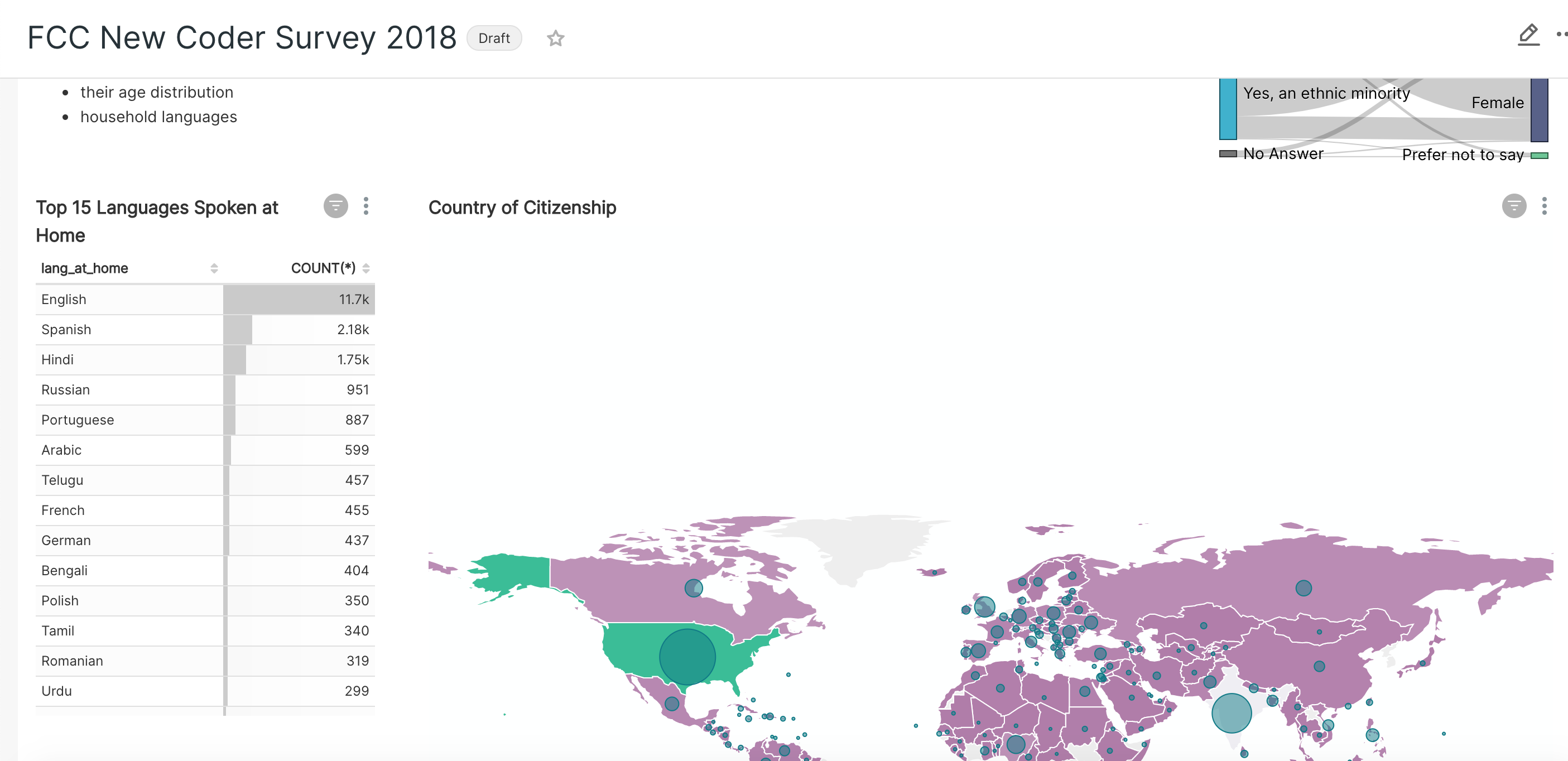
Task: Click the large bubble over India
Action: (1231, 713)
